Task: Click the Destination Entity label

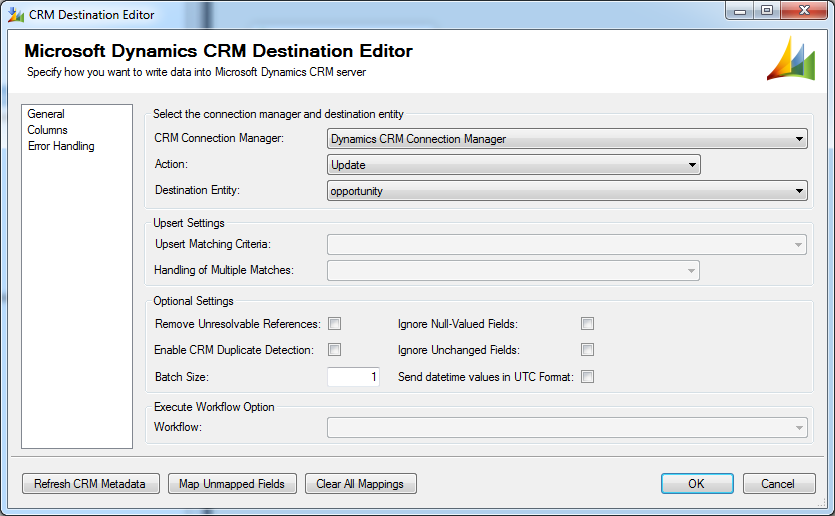Action: pyautogui.click(x=198, y=190)
